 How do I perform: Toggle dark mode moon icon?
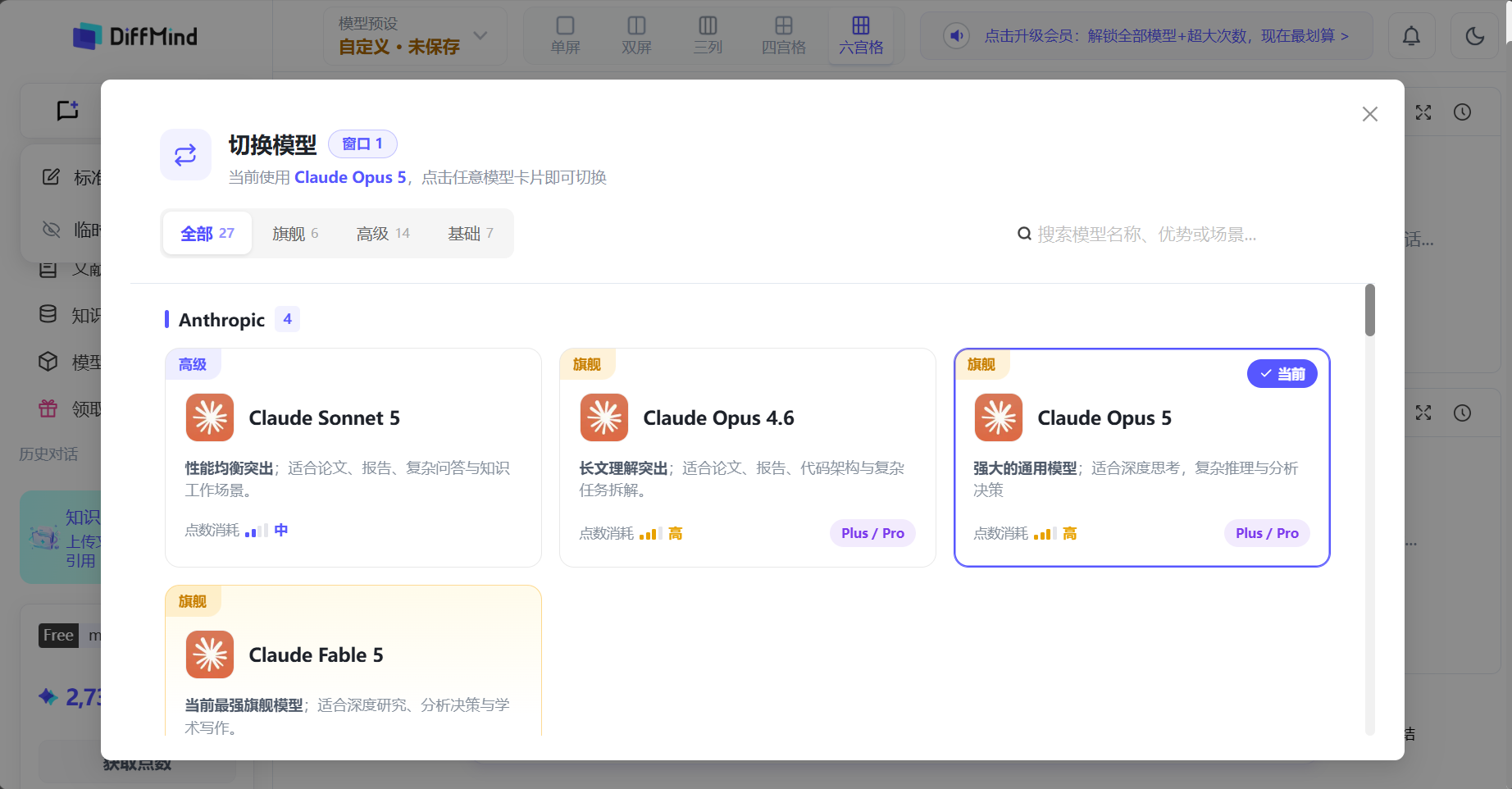click(x=1474, y=36)
